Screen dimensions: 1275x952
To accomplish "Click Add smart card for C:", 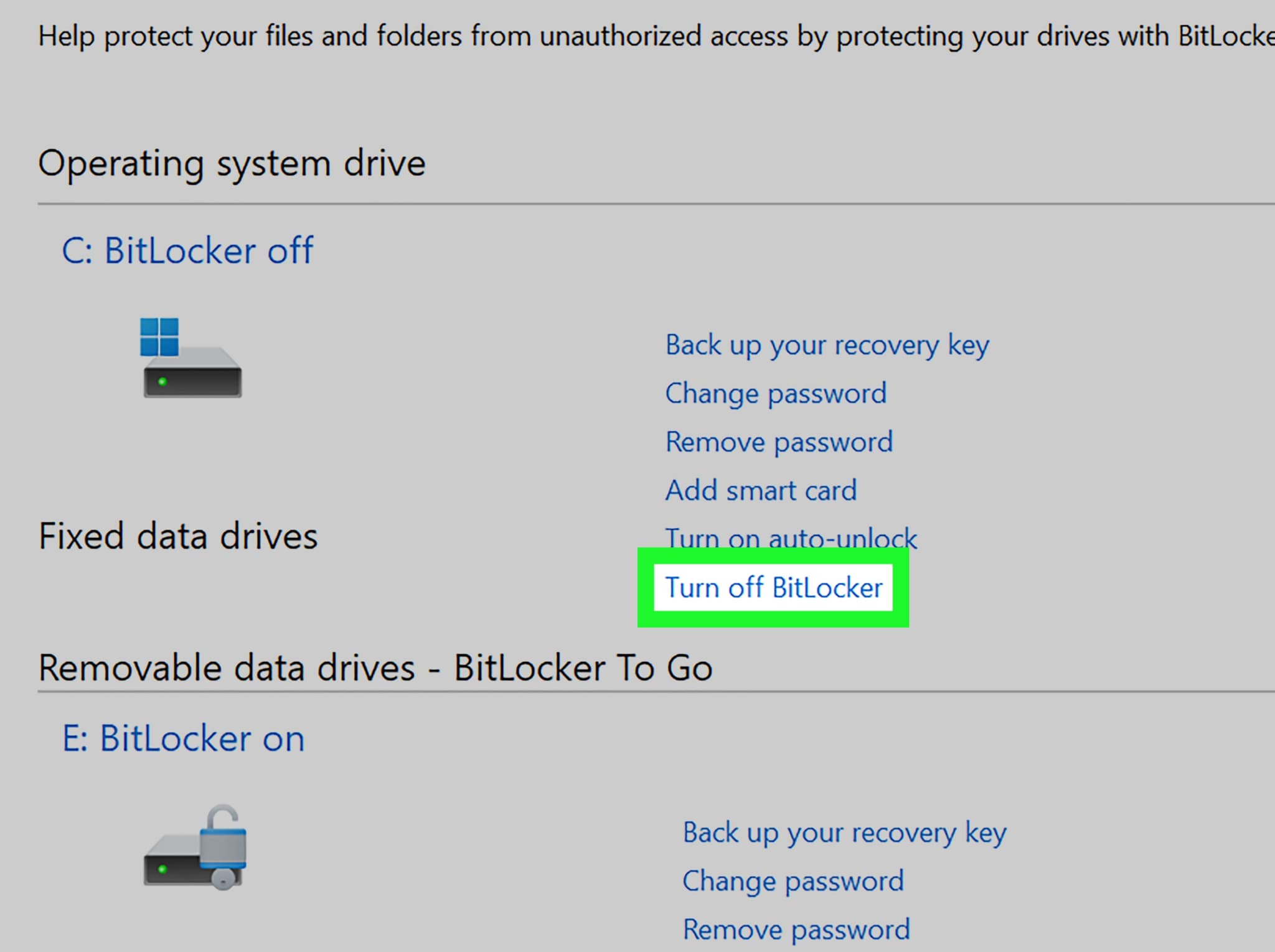I will click(x=761, y=490).
